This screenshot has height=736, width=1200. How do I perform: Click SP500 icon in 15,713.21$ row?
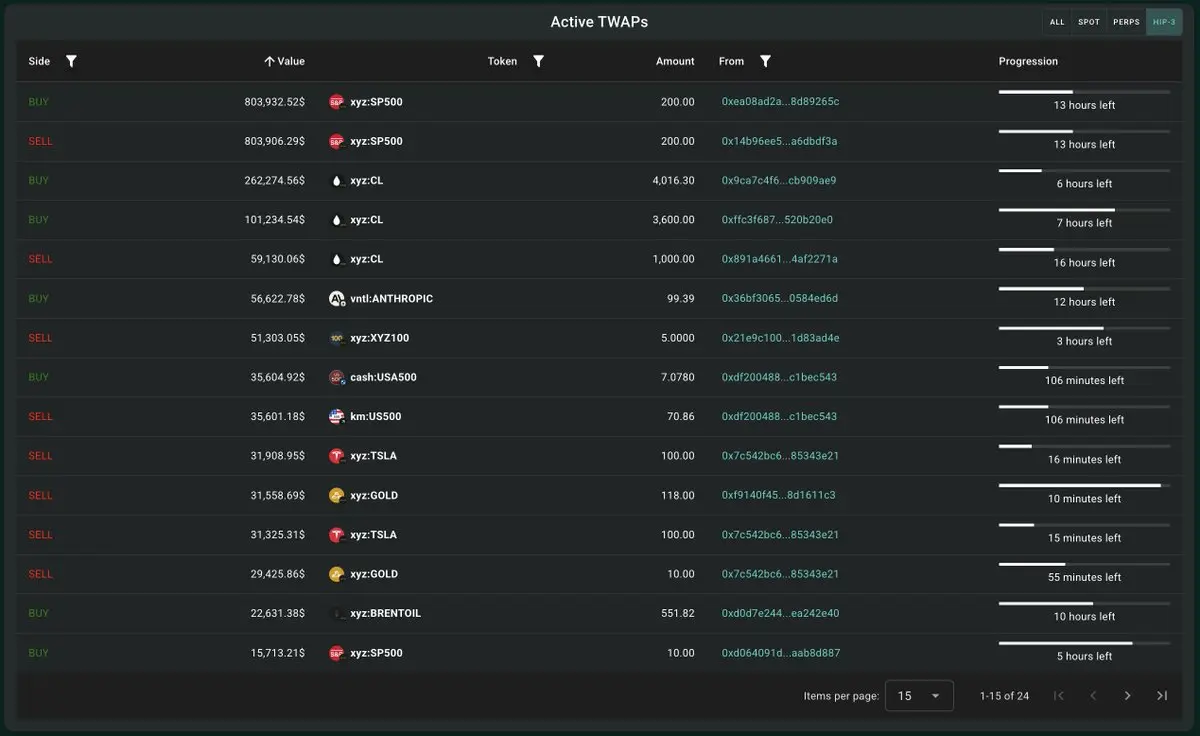click(337, 653)
